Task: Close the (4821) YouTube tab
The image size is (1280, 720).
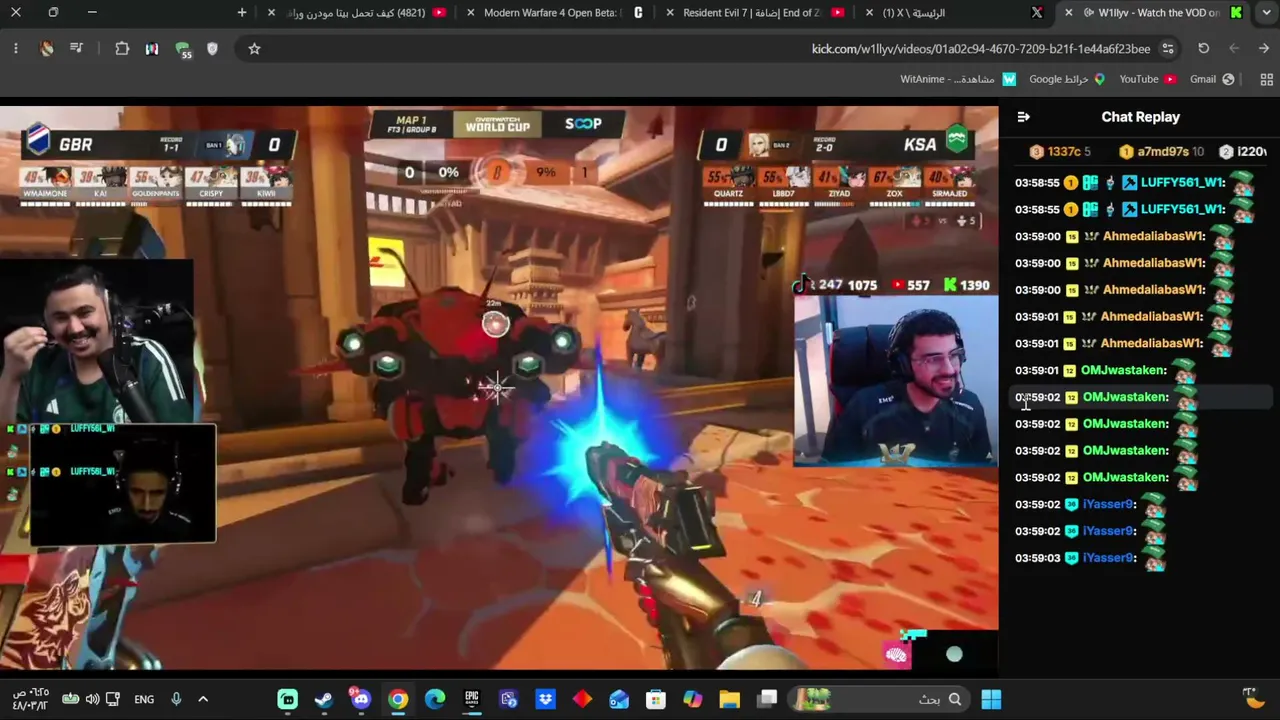Action: click(271, 12)
